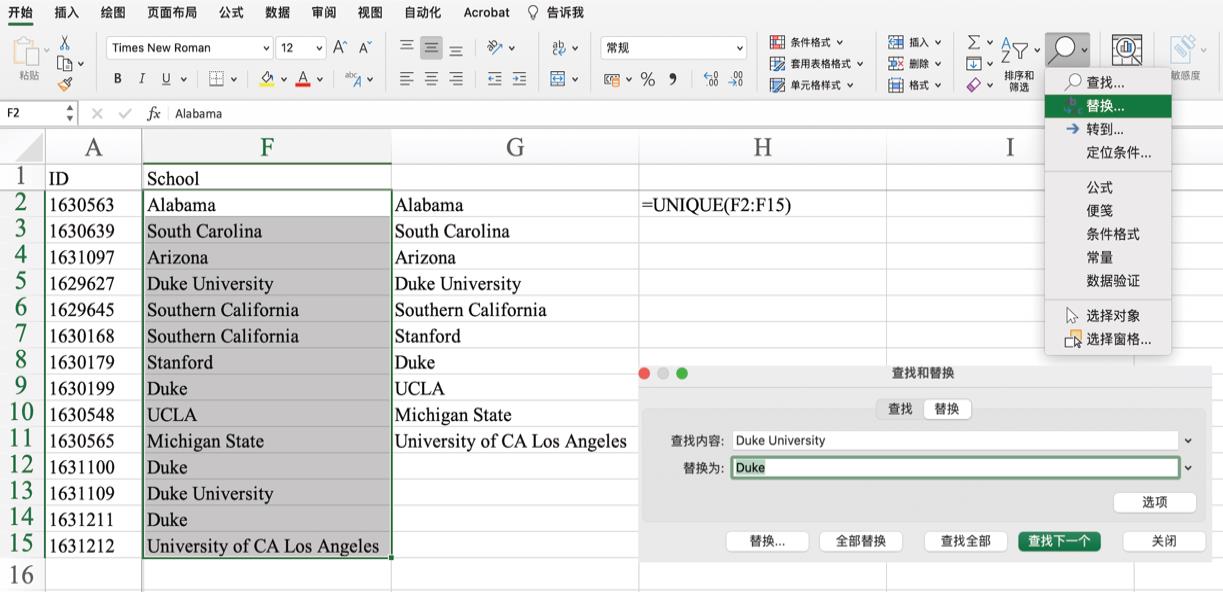The height and width of the screenshot is (592, 1223).
Task: Click the insert function fx icon
Action: click(x=153, y=114)
